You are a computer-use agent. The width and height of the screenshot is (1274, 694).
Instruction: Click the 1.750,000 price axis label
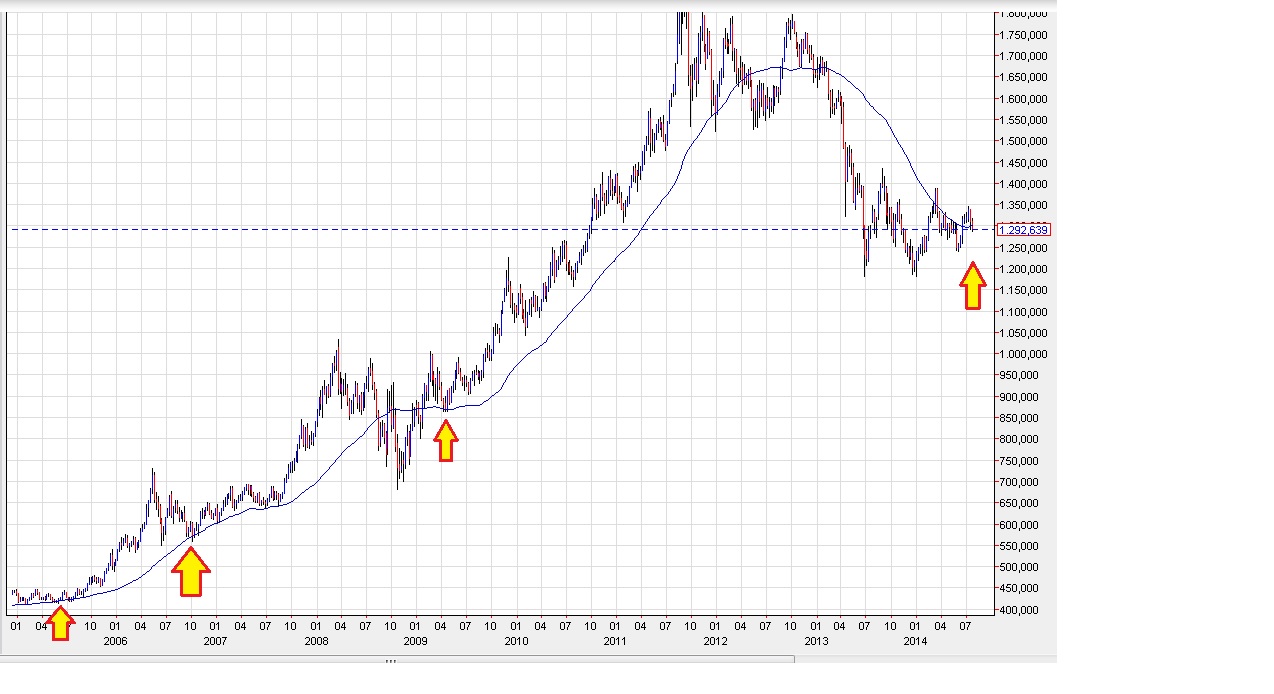point(1023,35)
